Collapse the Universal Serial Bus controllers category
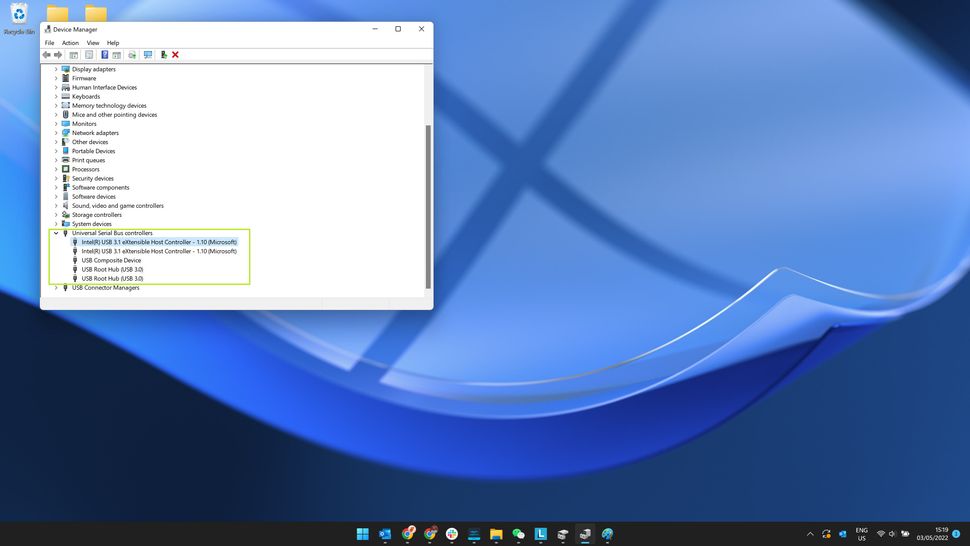The width and height of the screenshot is (970, 546). 56,233
